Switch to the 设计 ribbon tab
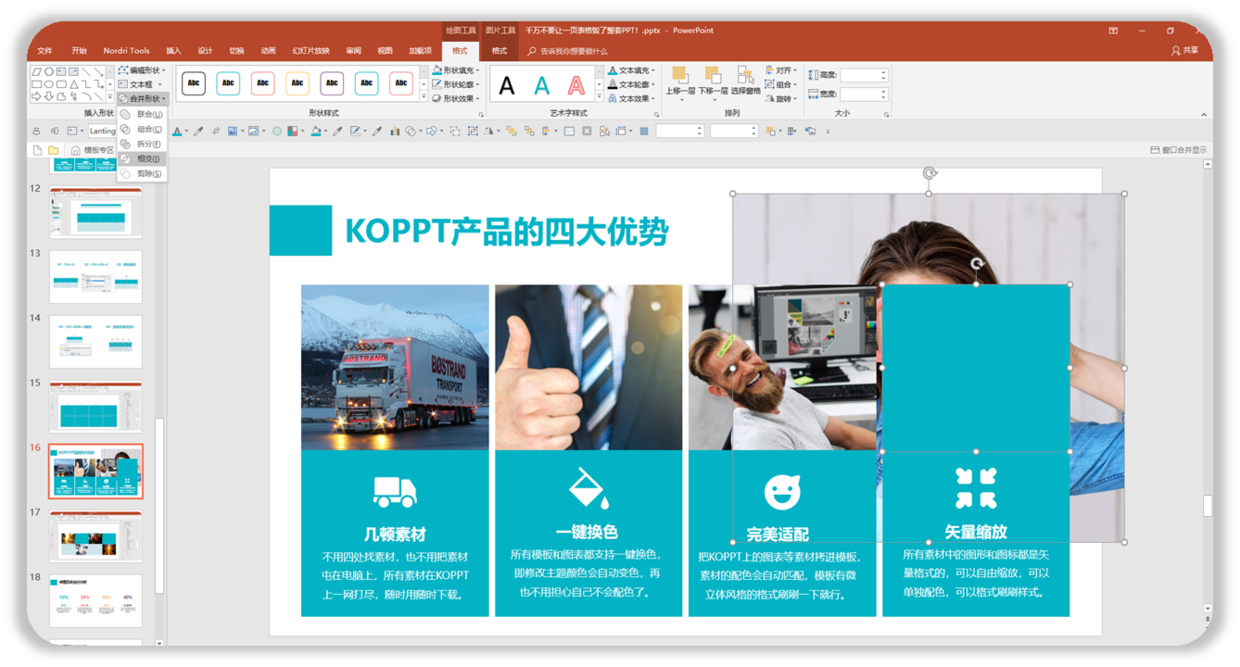 tap(205, 51)
